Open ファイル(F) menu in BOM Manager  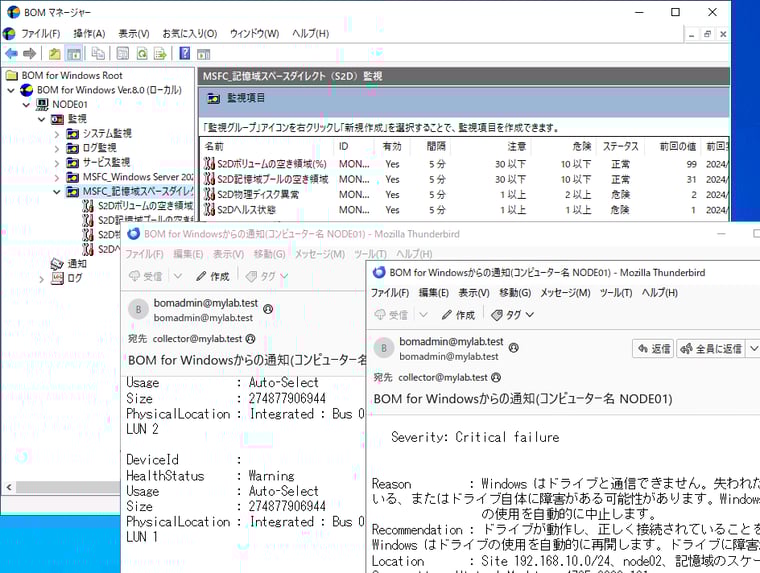(41, 33)
